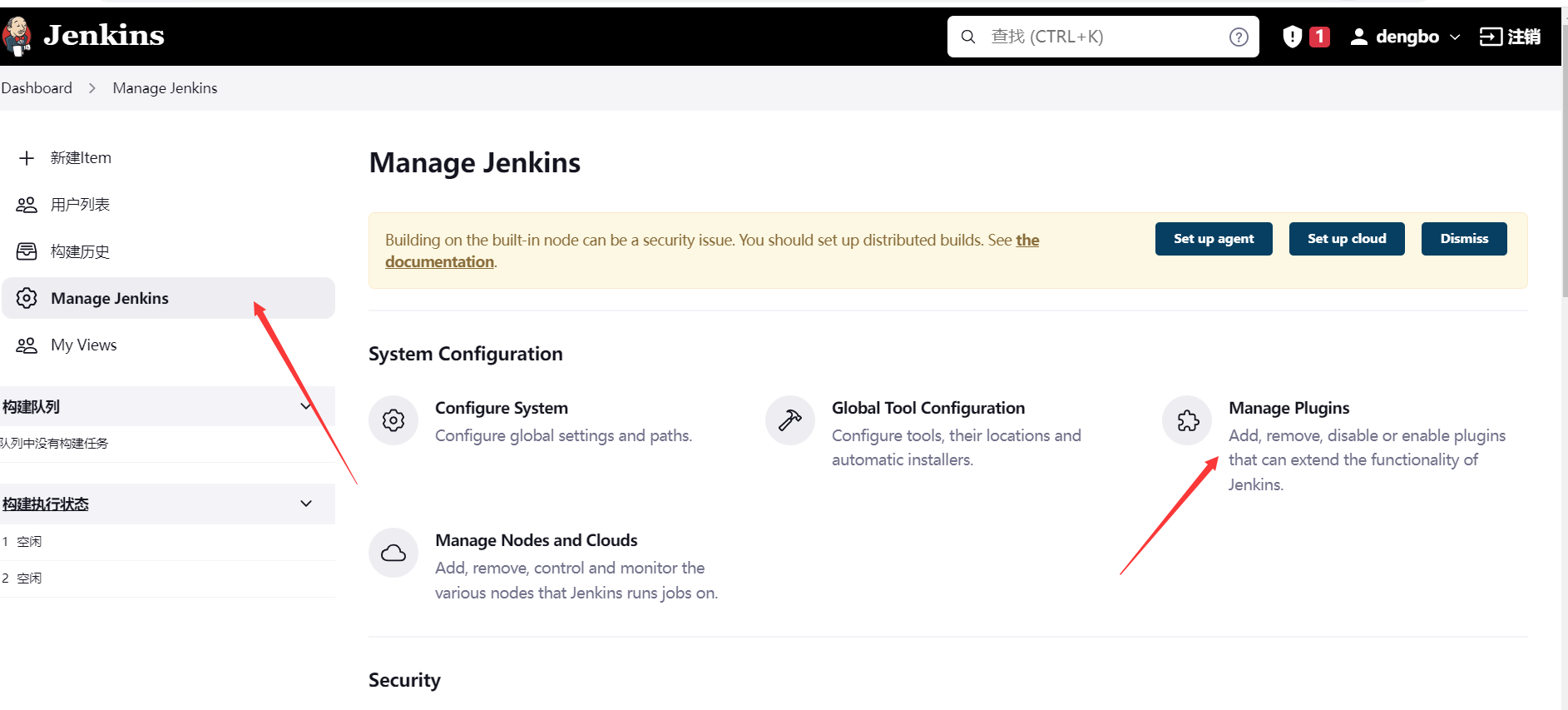This screenshot has height=710, width=1568.
Task: Click the 构建队列 panel heading
Action: click(32, 407)
